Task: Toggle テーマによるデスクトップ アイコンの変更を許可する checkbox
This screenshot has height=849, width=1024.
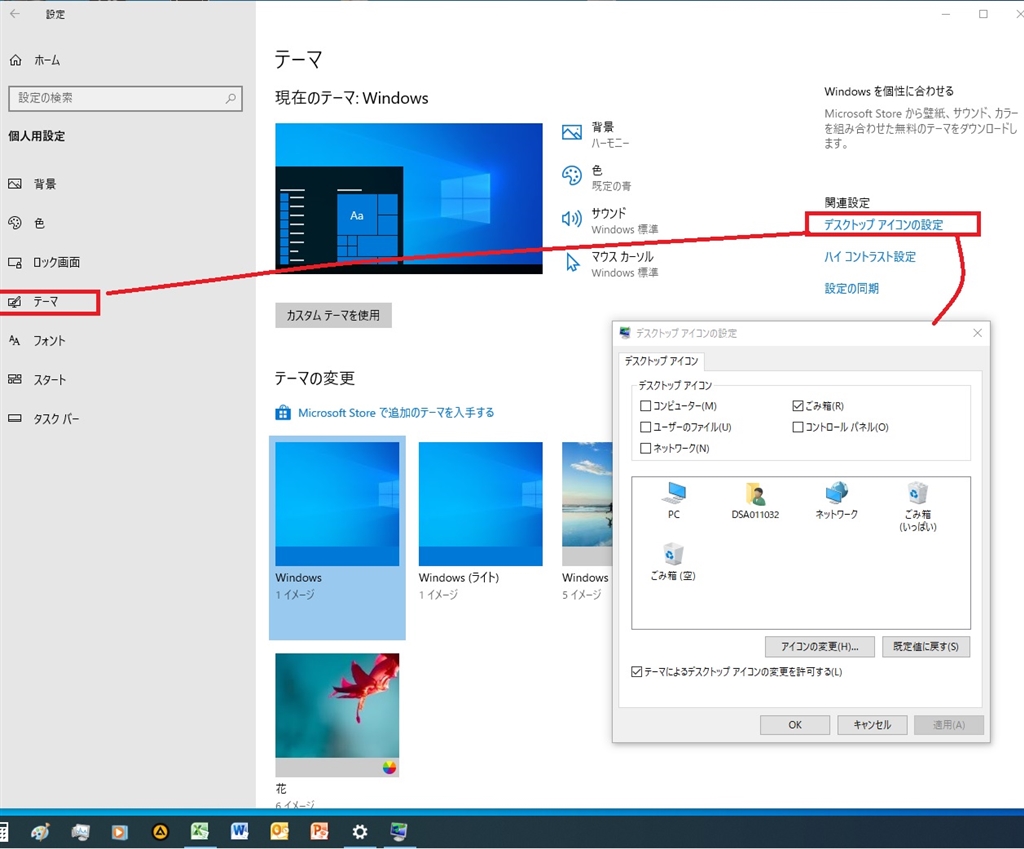Action: [x=637, y=671]
